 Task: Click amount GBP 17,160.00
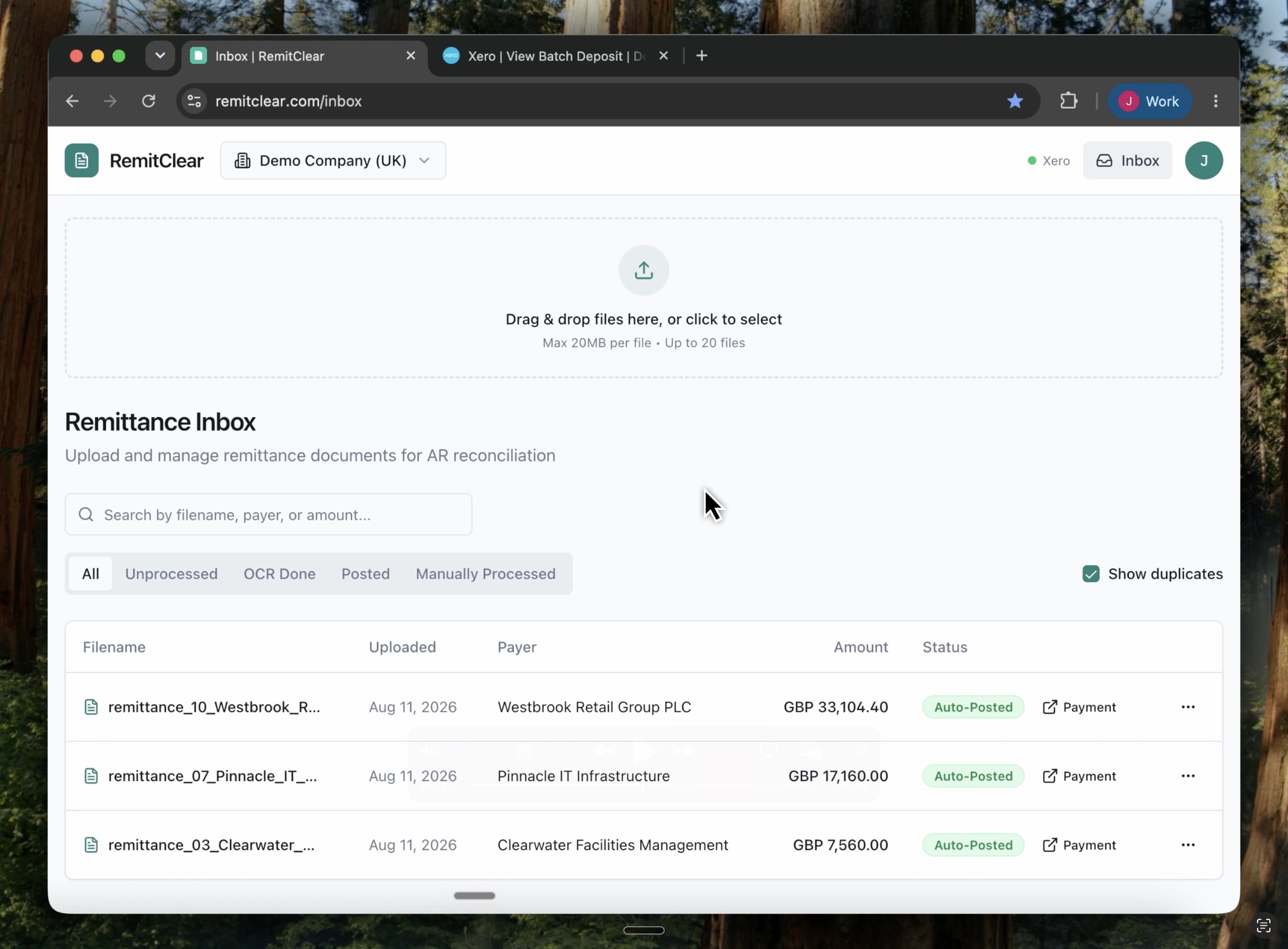point(838,776)
